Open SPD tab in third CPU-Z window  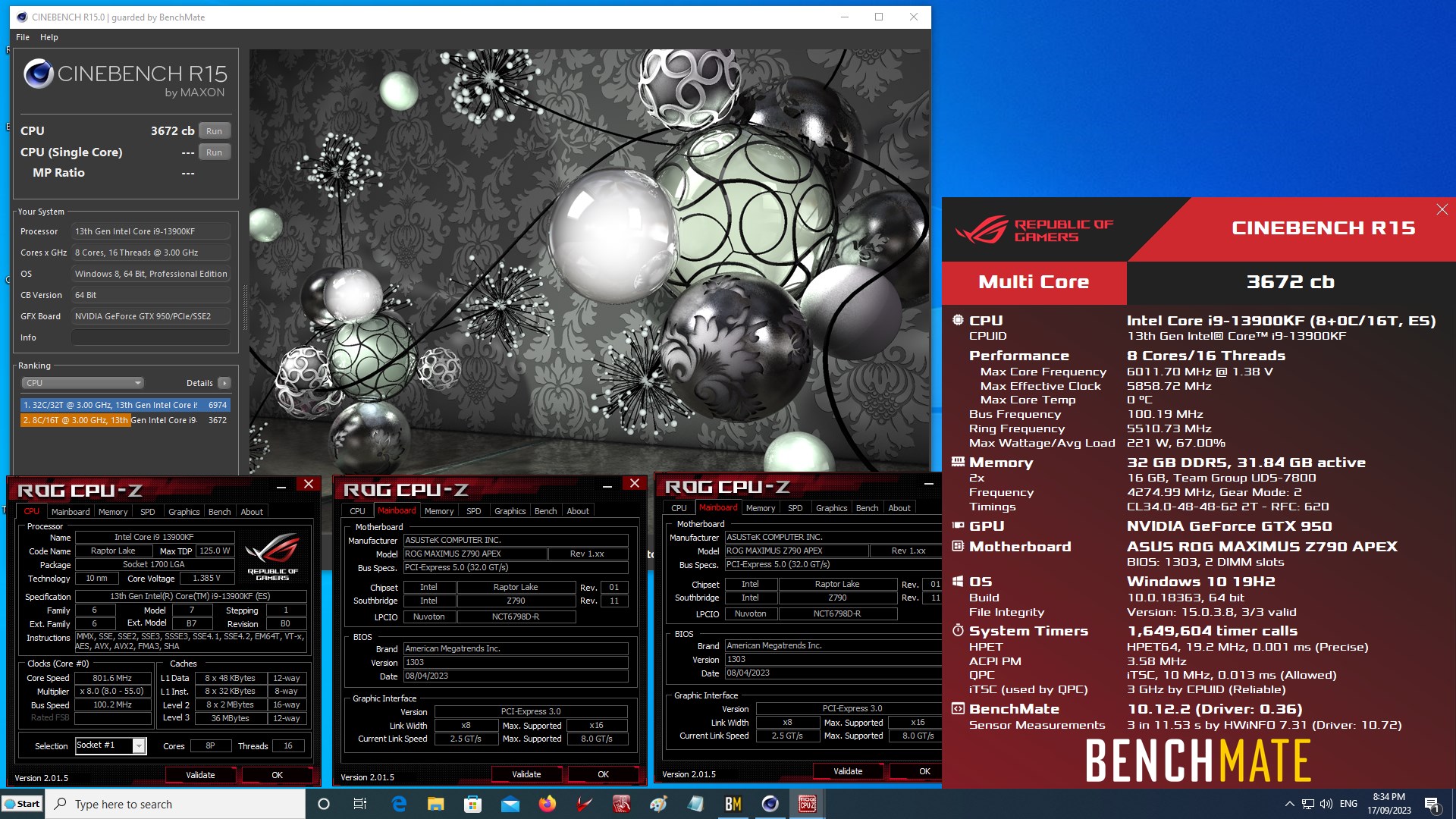coord(795,508)
